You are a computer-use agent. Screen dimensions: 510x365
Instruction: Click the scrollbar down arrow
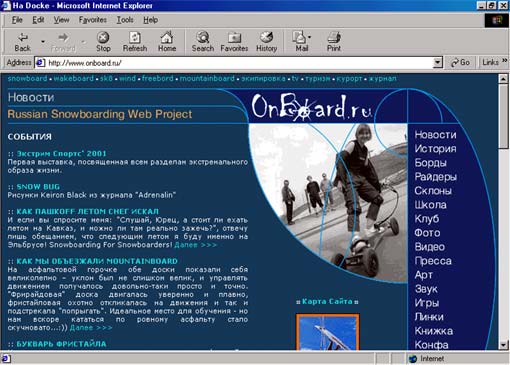(503, 345)
